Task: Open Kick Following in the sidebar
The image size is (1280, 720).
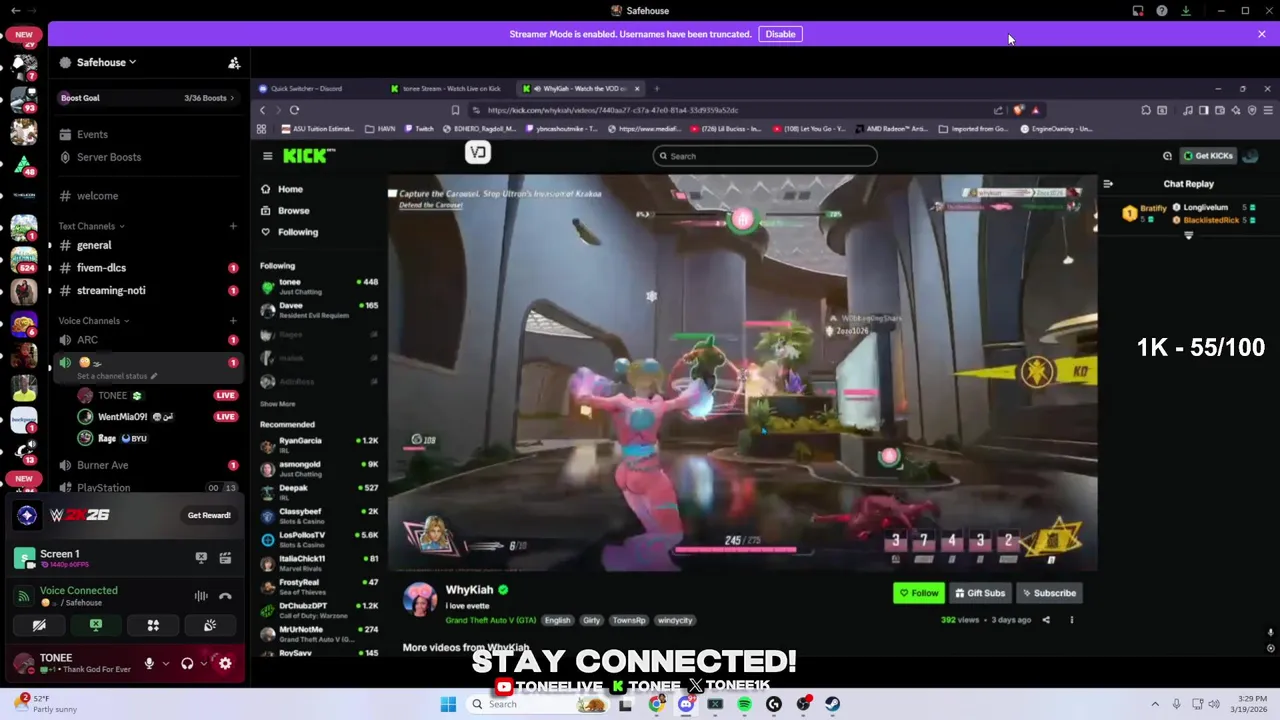Action: (x=297, y=232)
